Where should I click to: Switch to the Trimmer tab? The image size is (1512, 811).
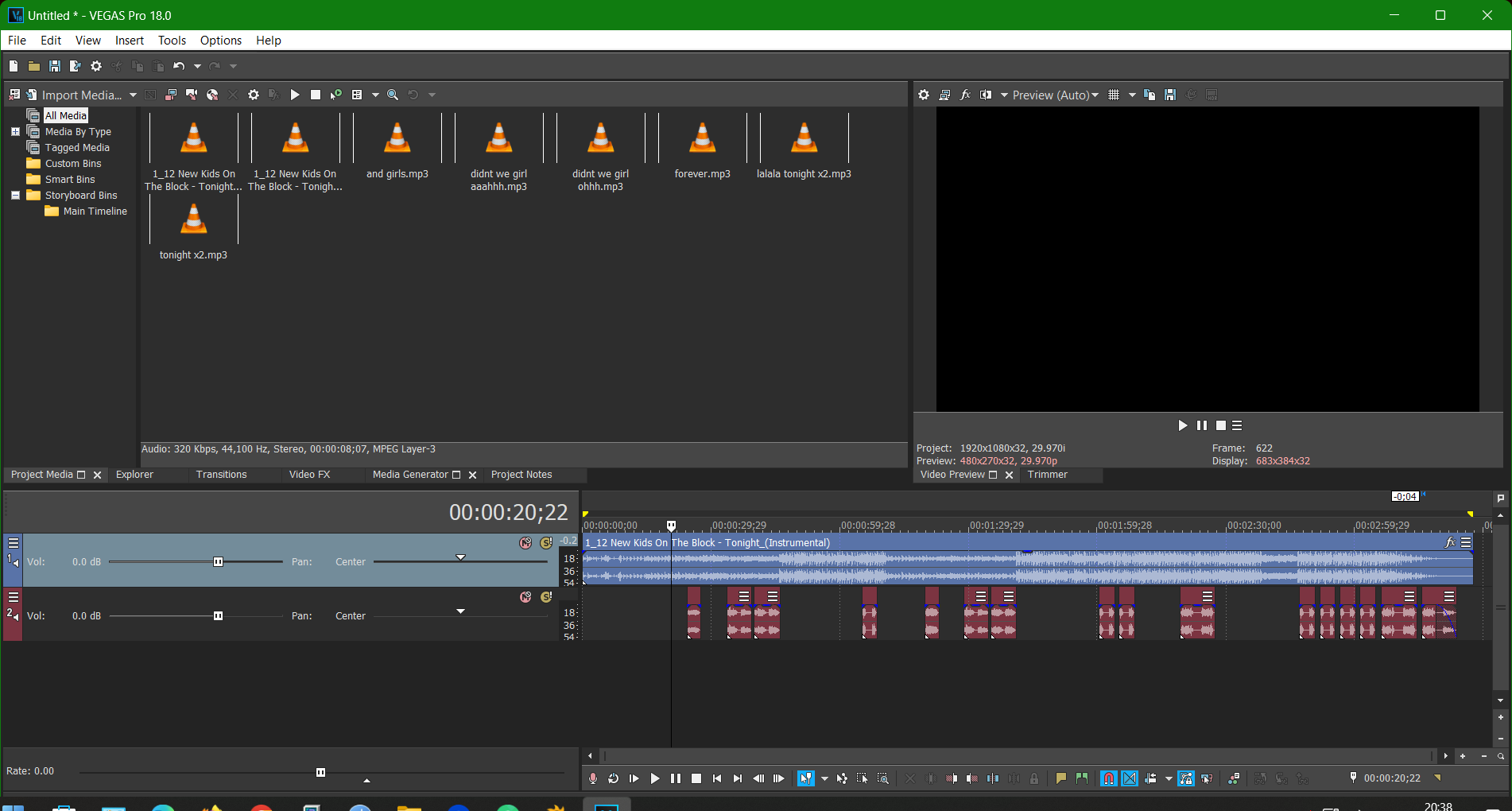click(1047, 475)
